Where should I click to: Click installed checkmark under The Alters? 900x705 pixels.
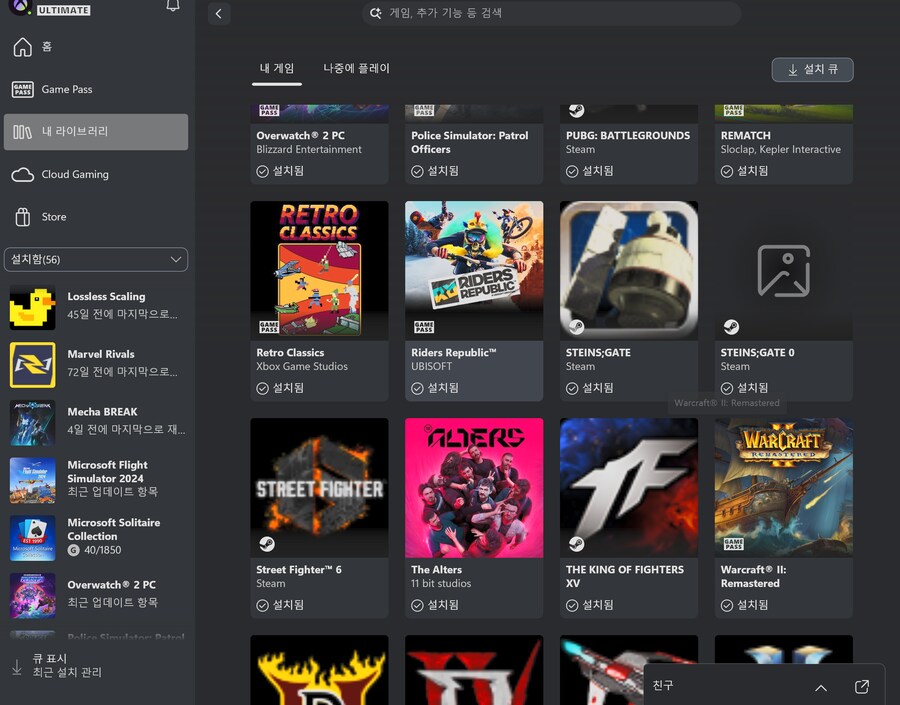[417, 606]
